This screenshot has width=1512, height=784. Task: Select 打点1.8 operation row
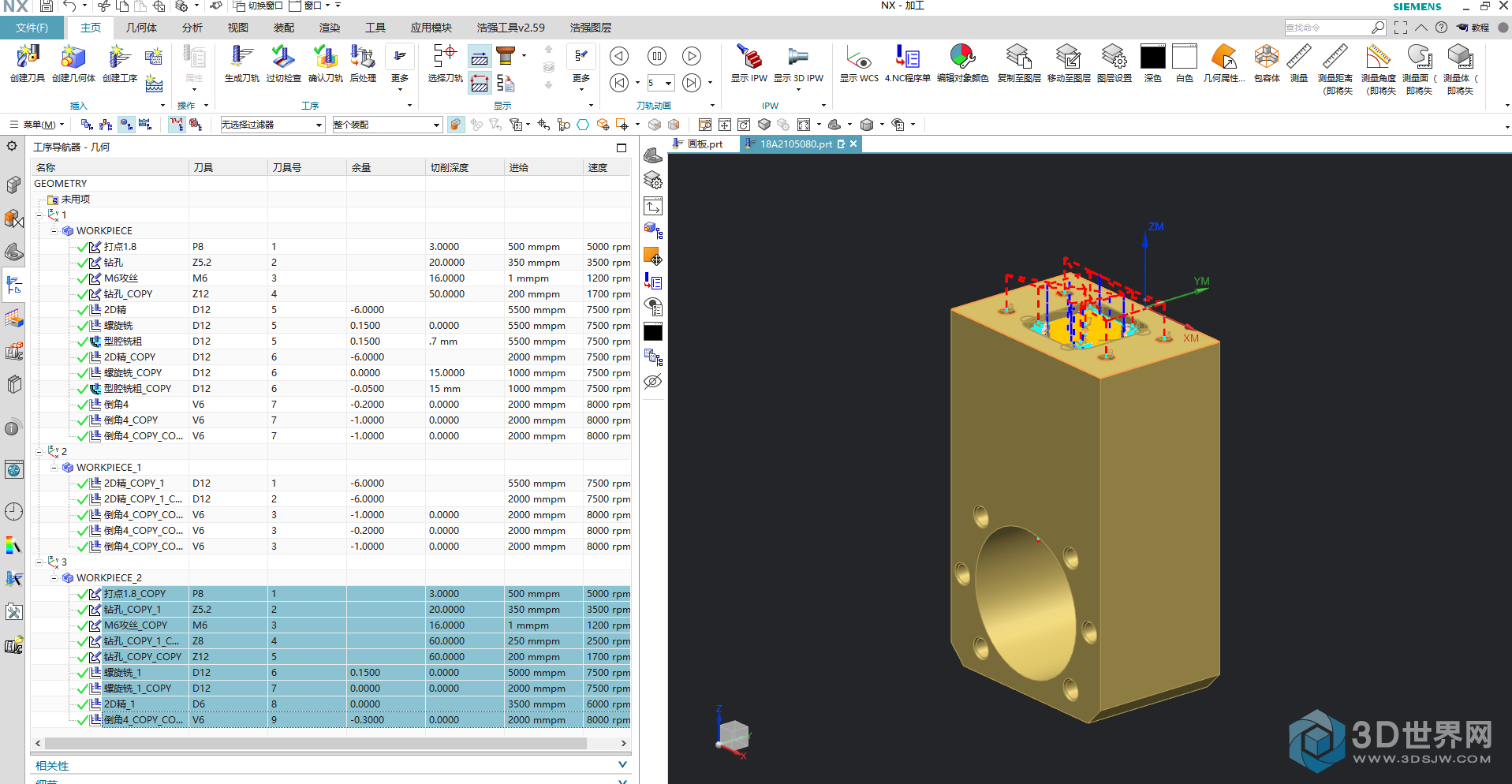point(330,247)
